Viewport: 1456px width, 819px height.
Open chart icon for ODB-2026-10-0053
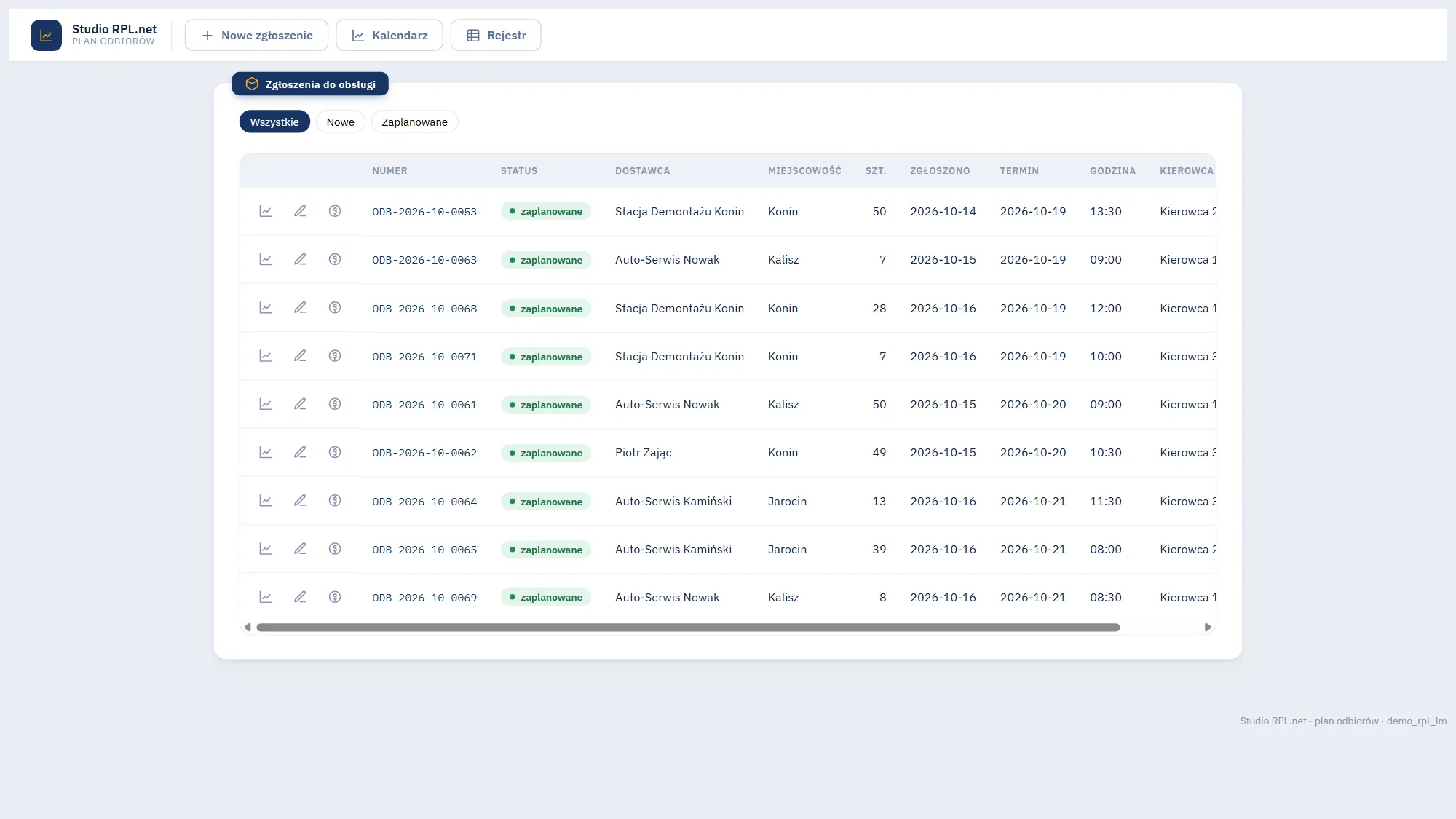[266, 211]
